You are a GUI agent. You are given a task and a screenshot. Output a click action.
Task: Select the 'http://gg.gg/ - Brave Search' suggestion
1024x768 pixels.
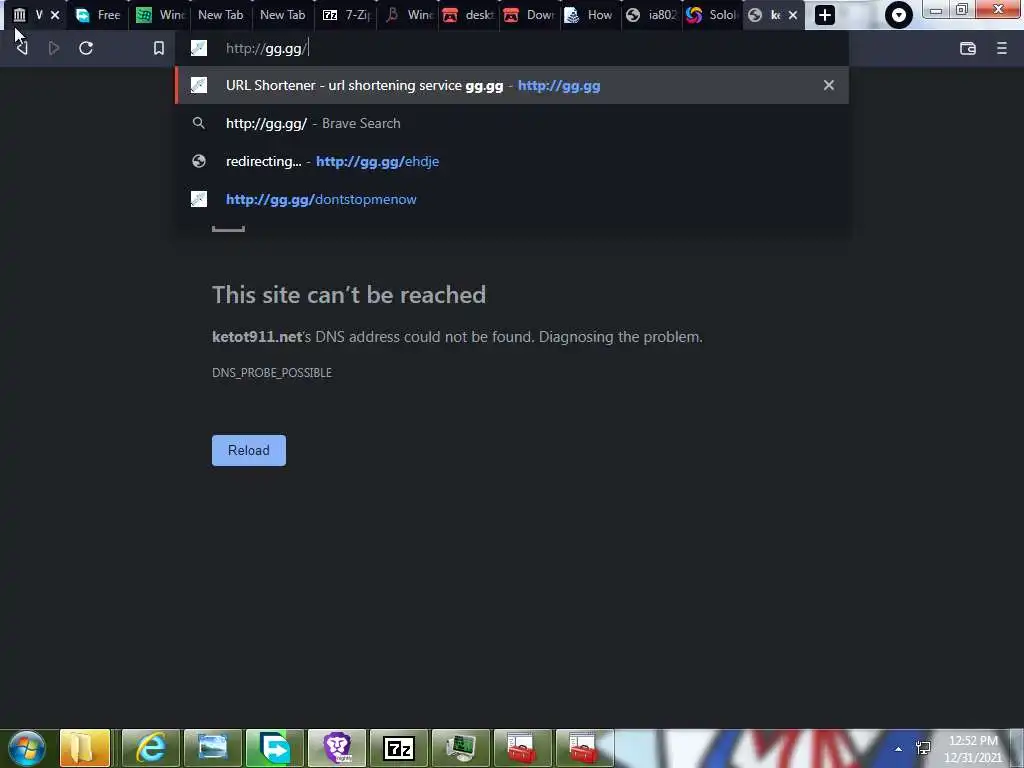(512, 123)
